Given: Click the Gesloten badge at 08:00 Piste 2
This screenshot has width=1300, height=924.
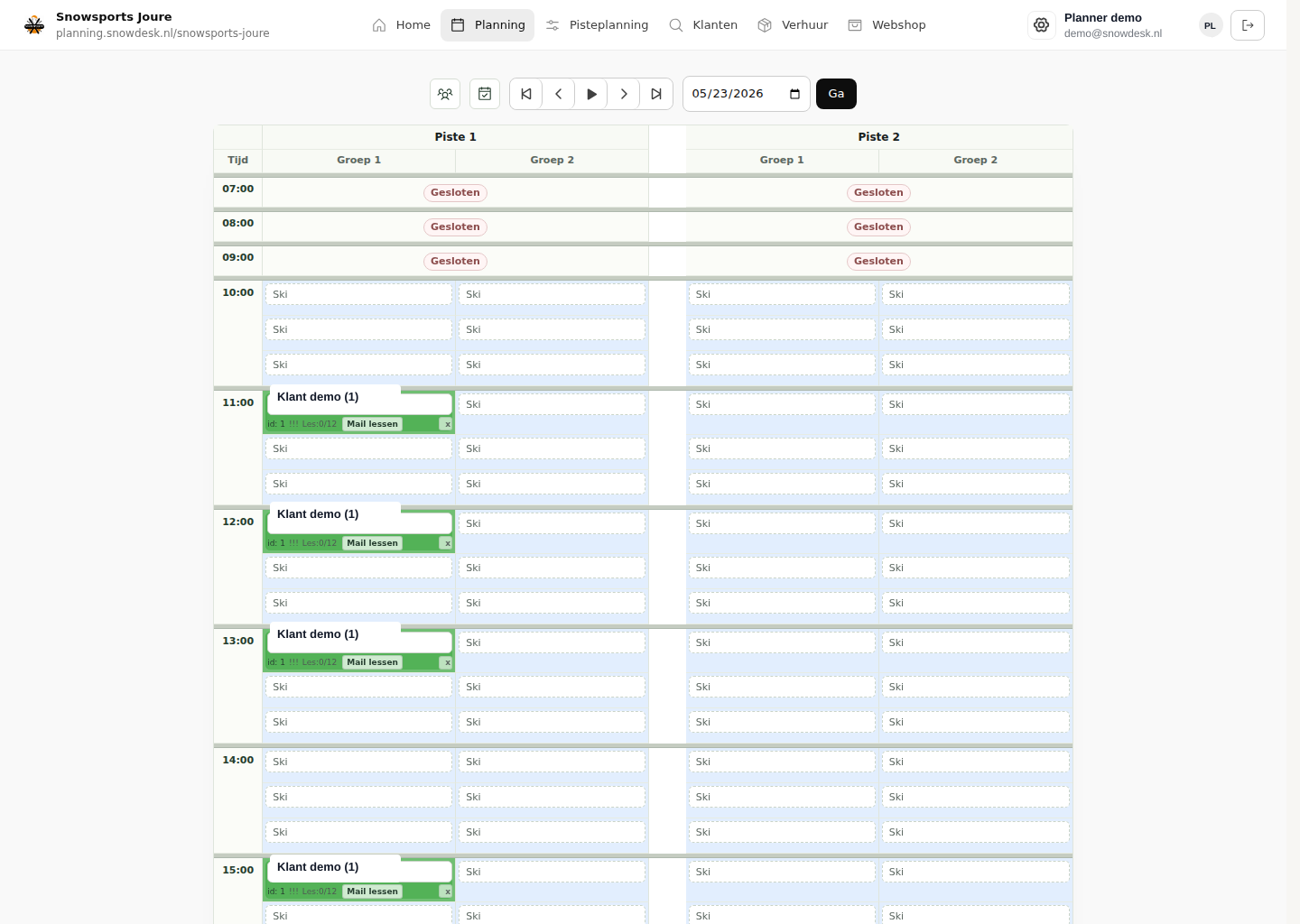Looking at the screenshot, I should pos(878,226).
